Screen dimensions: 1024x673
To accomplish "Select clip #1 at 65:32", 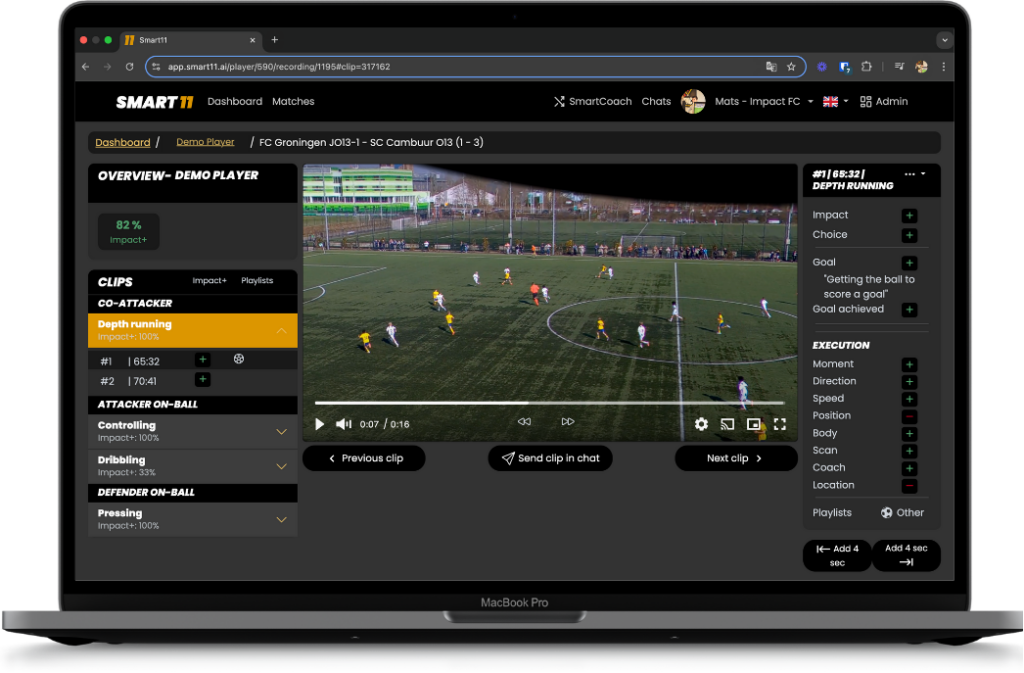I will pyautogui.click(x=193, y=361).
